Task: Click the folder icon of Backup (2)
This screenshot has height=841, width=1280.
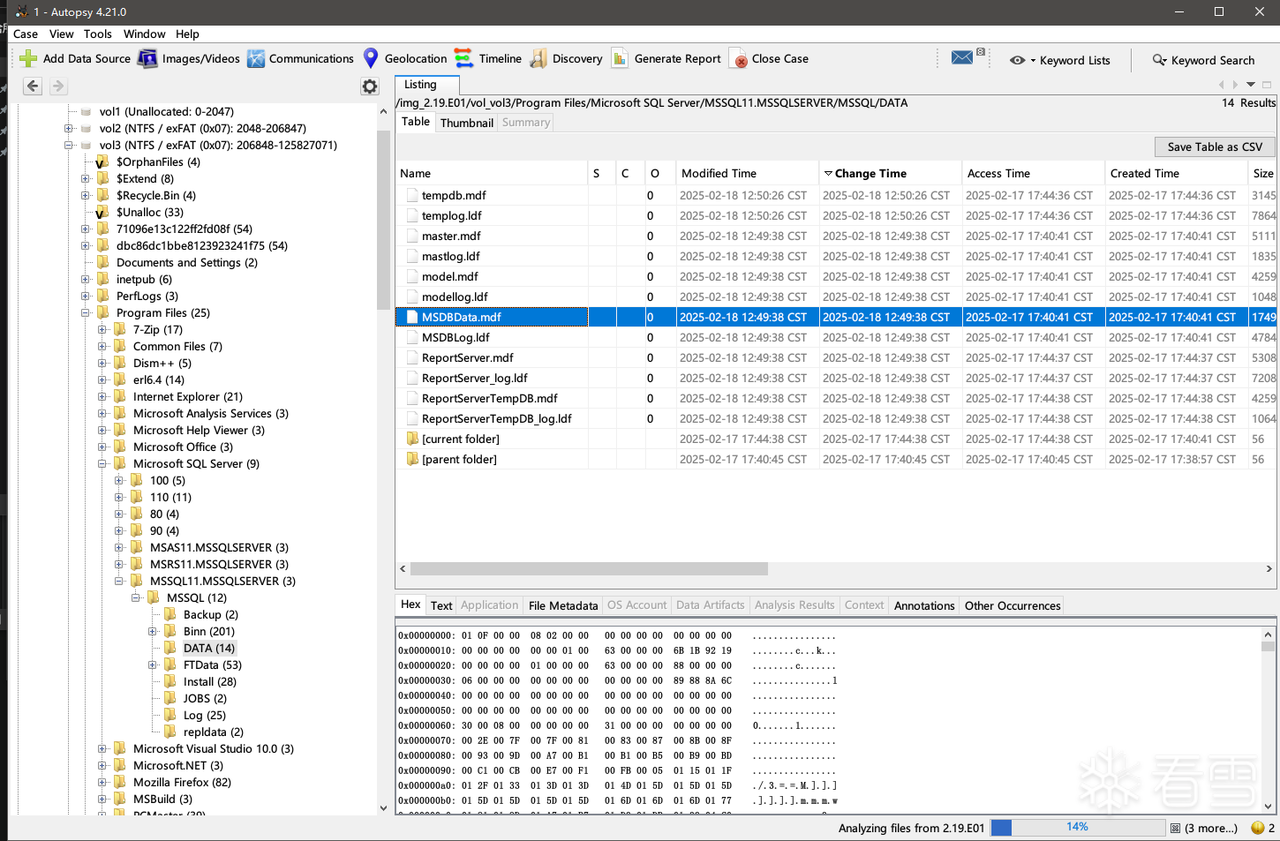Action: coord(170,615)
